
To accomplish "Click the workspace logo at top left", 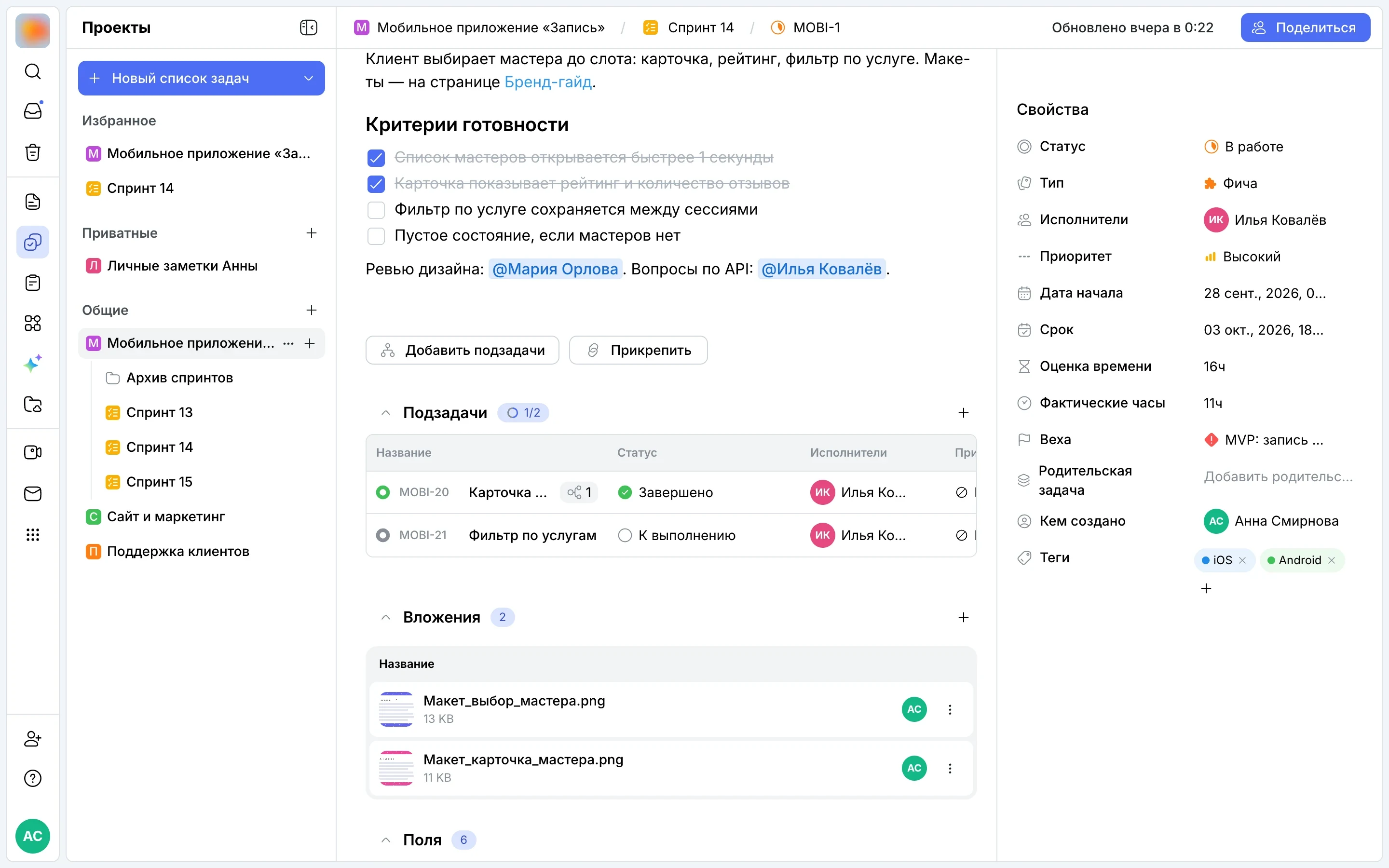I will coord(33,30).
